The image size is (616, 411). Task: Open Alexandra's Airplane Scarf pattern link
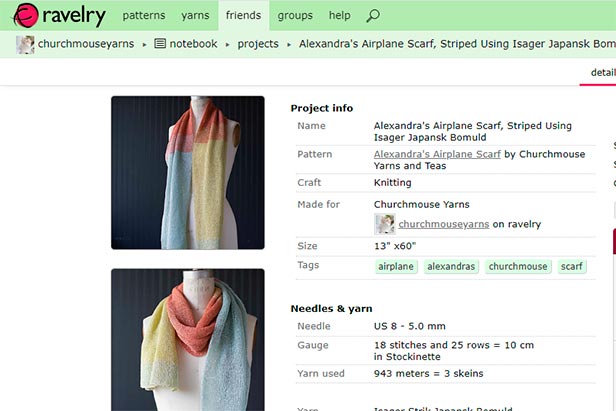(x=437, y=154)
